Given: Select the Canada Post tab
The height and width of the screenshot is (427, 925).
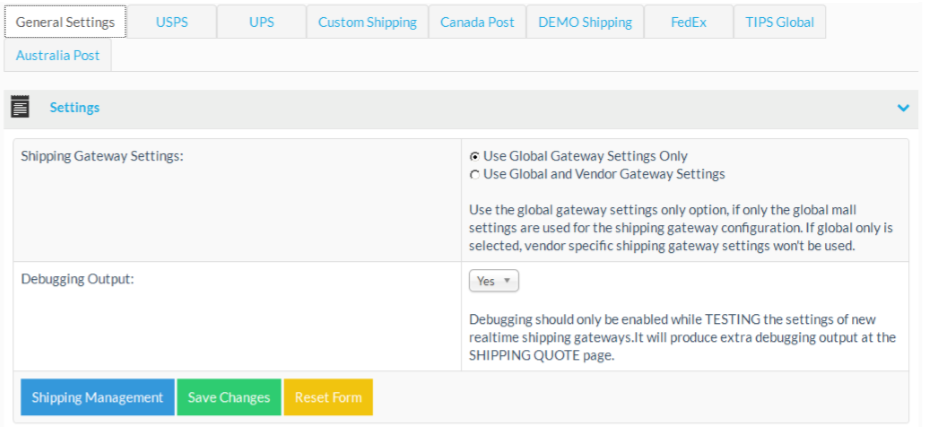Looking at the screenshot, I should pyautogui.click(x=477, y=22).
